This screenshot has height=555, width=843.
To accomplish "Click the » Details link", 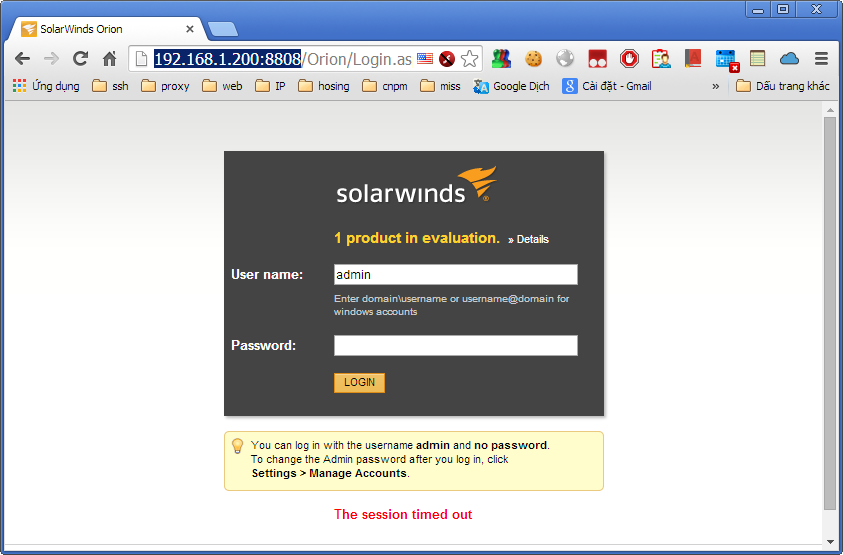I will 528,239.
